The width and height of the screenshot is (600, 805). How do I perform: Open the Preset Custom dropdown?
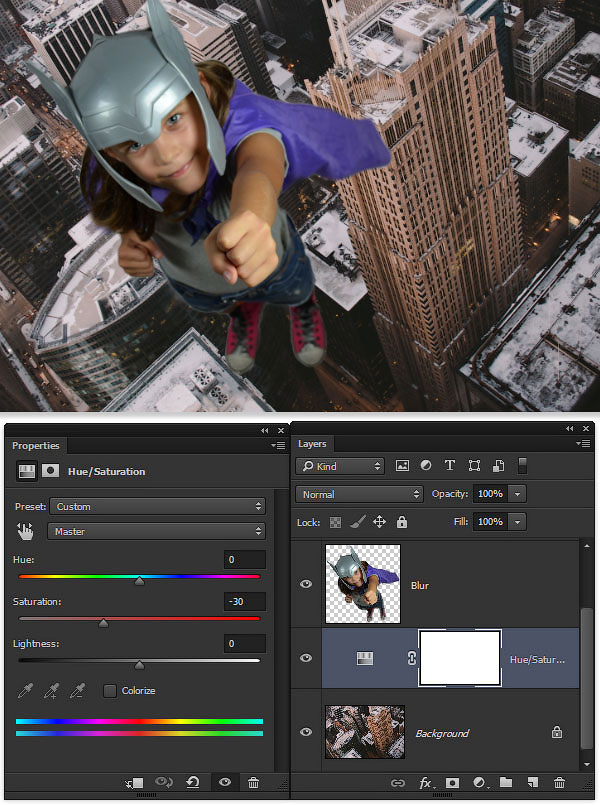tap(157, 506)
